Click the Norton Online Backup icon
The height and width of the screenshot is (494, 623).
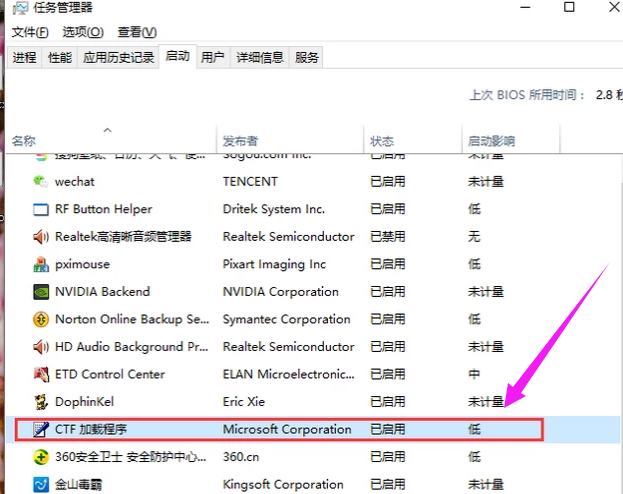coord(40,319)
